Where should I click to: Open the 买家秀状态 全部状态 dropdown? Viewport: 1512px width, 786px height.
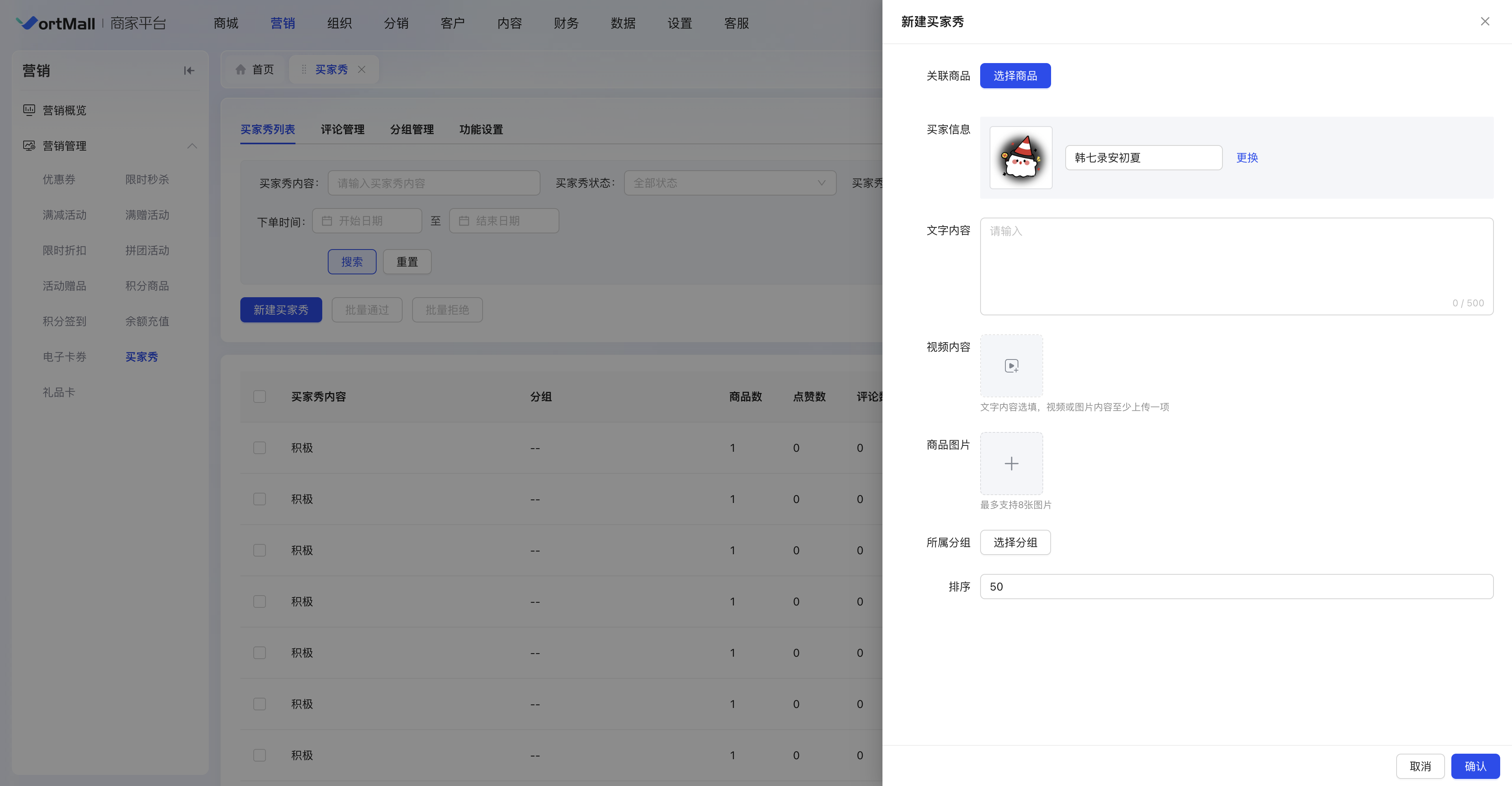click(x=730, y=183)
